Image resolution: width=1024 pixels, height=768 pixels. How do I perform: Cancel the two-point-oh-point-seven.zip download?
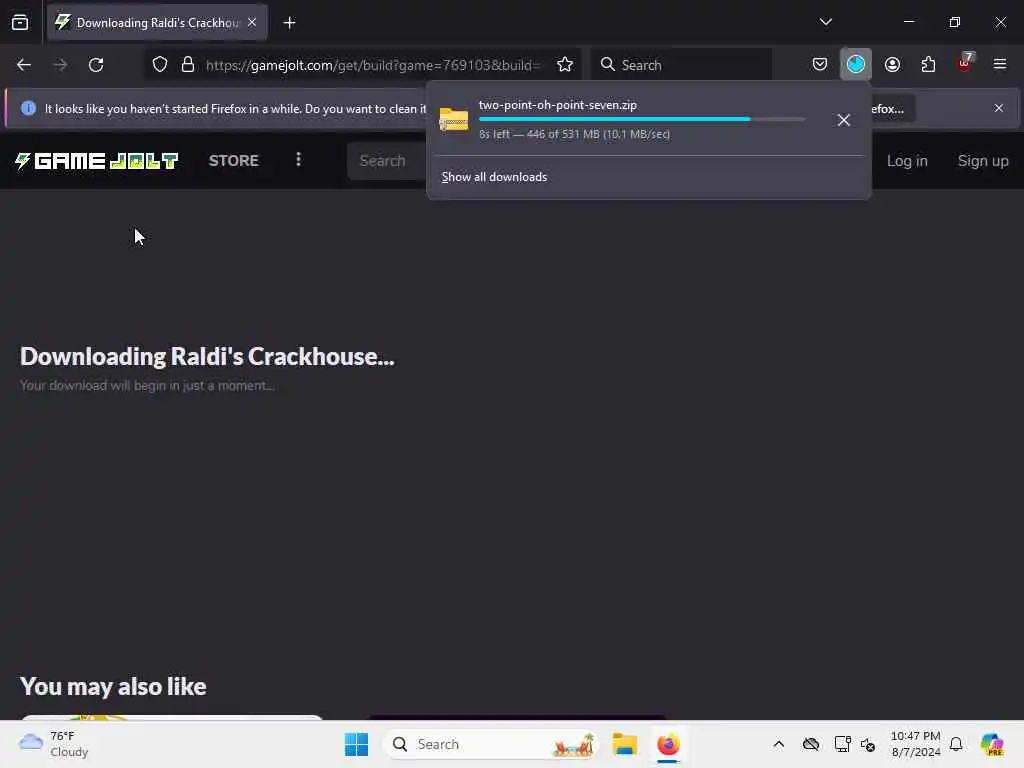coord(843,120)
